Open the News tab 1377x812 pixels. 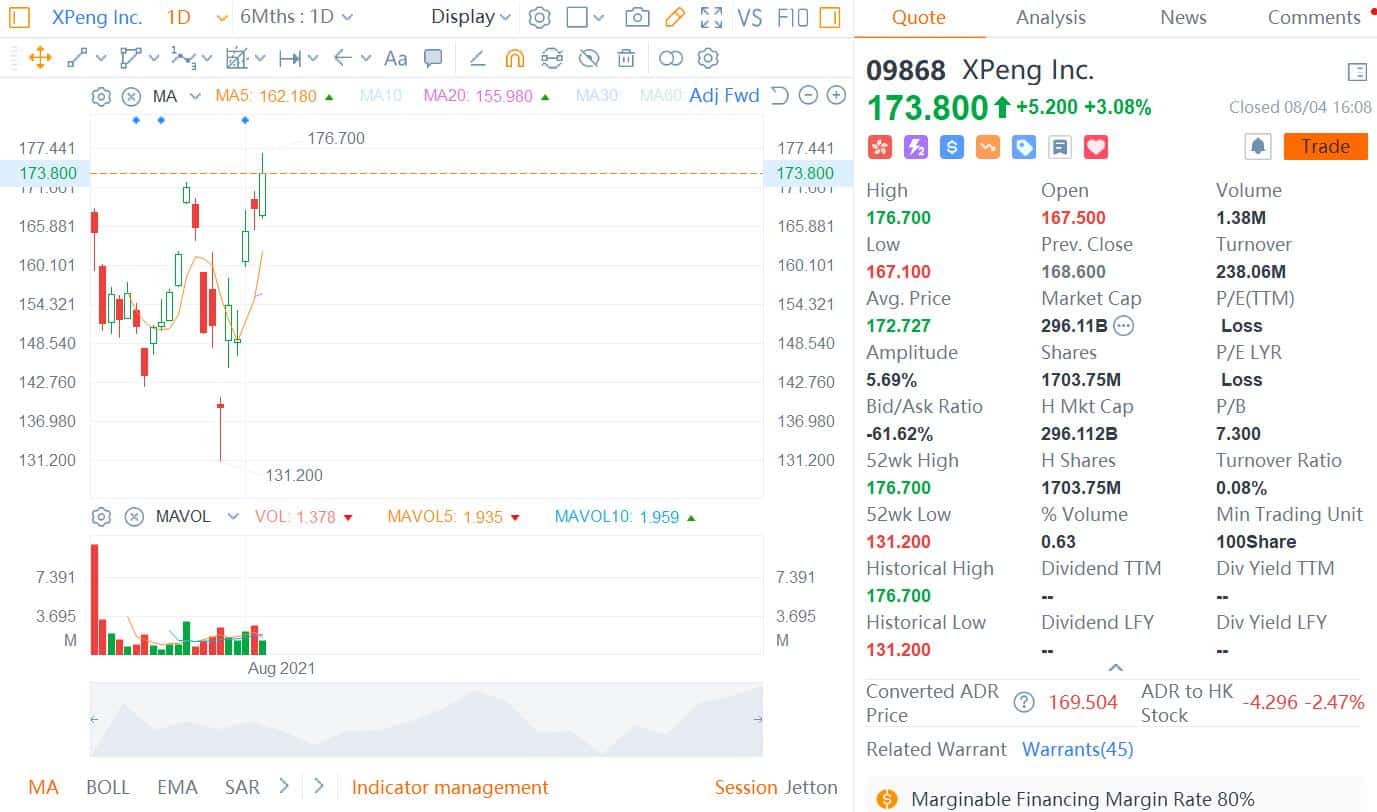coord(1183,17)
